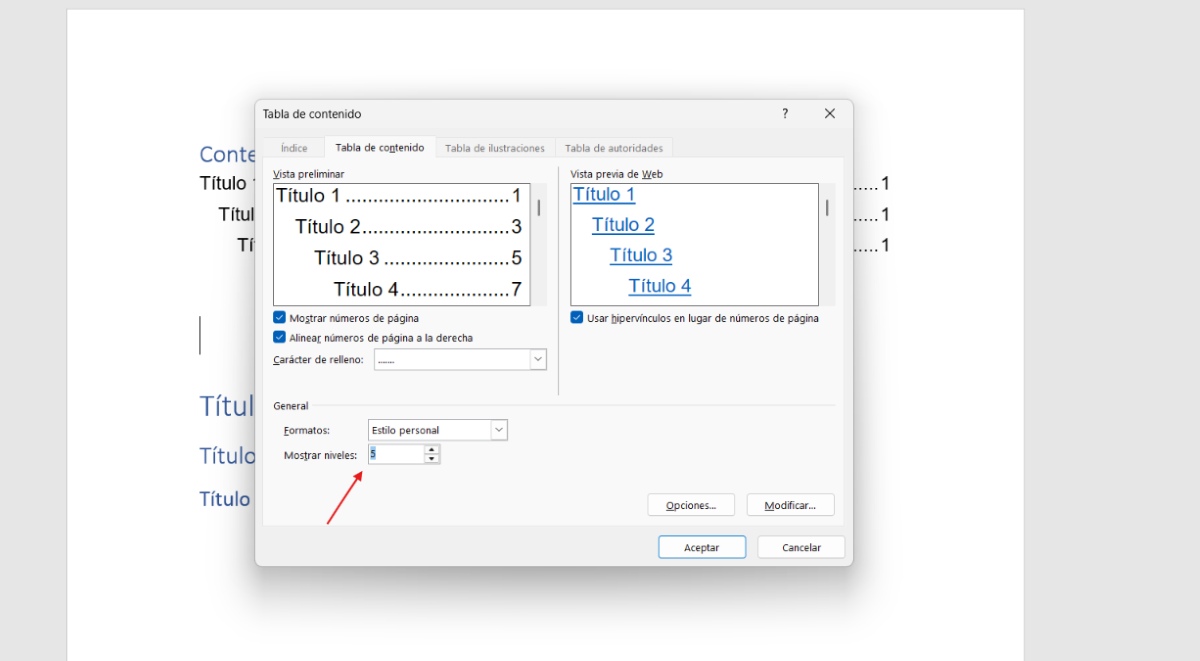This screenshot has width=1200, height=661.
Task: Focus the Mostrar niveles number field
Action: pyautogui.click(x=396, y=454)
